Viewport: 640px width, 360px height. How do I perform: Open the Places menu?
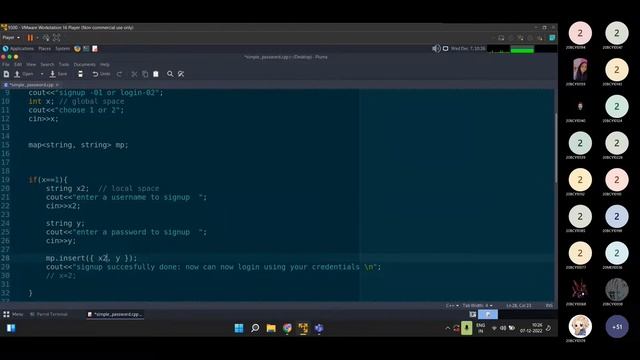(x=44, y=49)
